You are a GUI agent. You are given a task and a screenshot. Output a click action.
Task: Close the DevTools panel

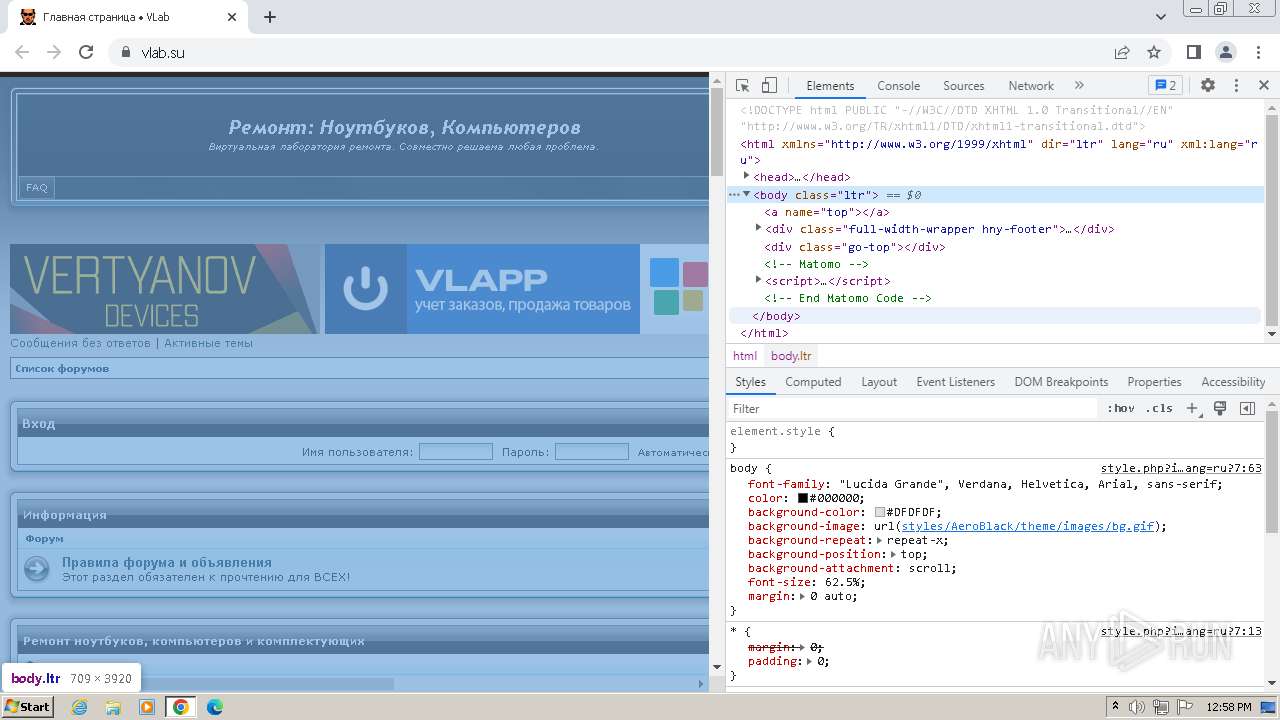click(1264, 86)
